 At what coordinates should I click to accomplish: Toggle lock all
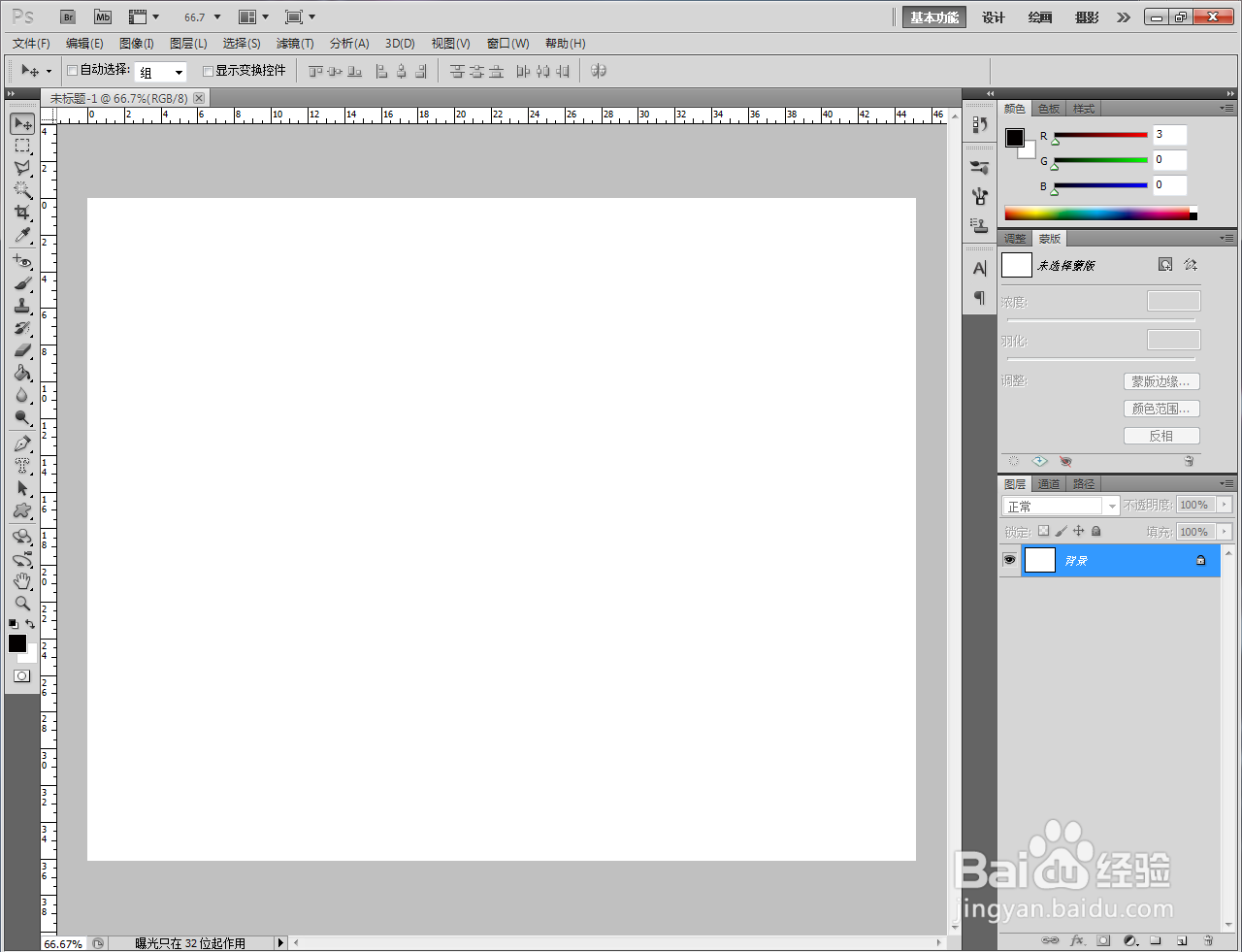(1096, 531)
